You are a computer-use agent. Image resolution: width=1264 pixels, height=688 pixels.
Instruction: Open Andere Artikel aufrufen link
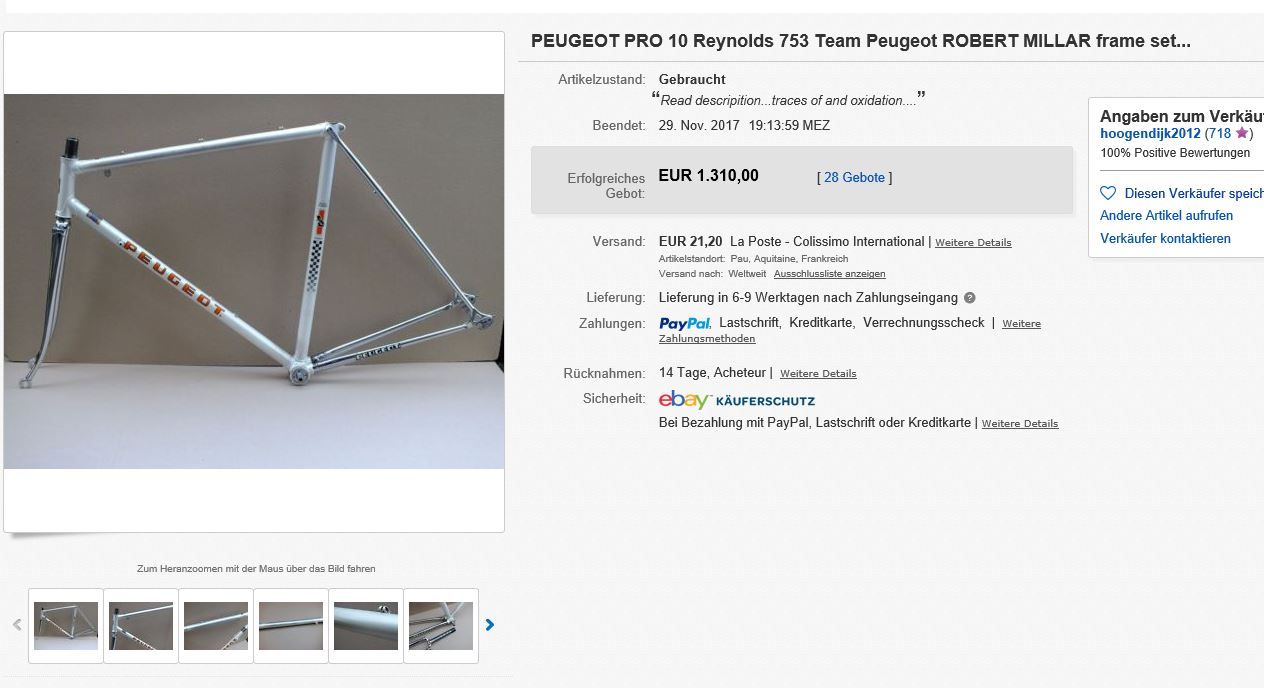(x=1166, y=215)
